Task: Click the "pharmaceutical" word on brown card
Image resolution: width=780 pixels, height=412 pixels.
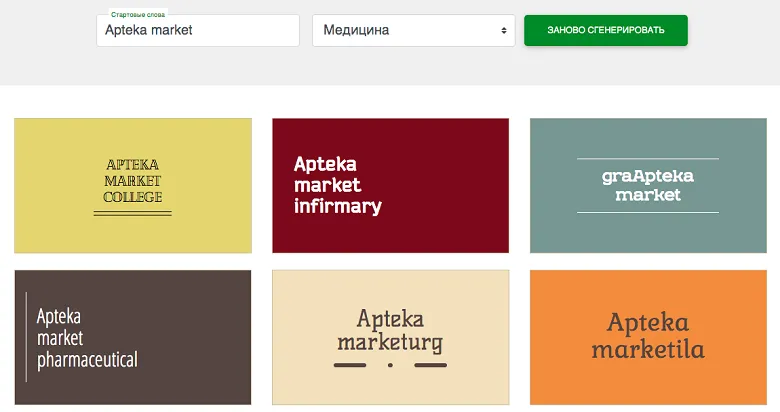Action: (x=87, y=359)
